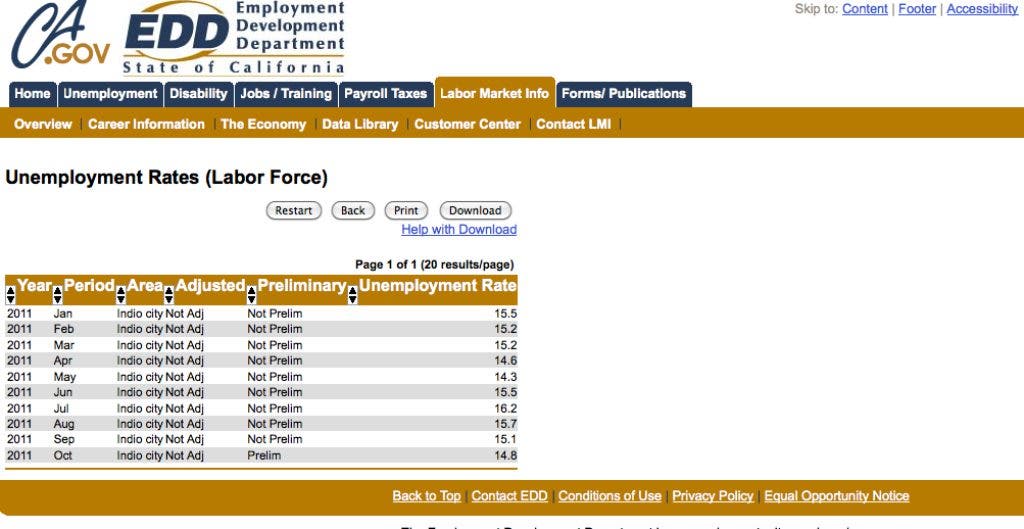
Task: Open the Jobs / Training tab
Action: tap(286, 94)
